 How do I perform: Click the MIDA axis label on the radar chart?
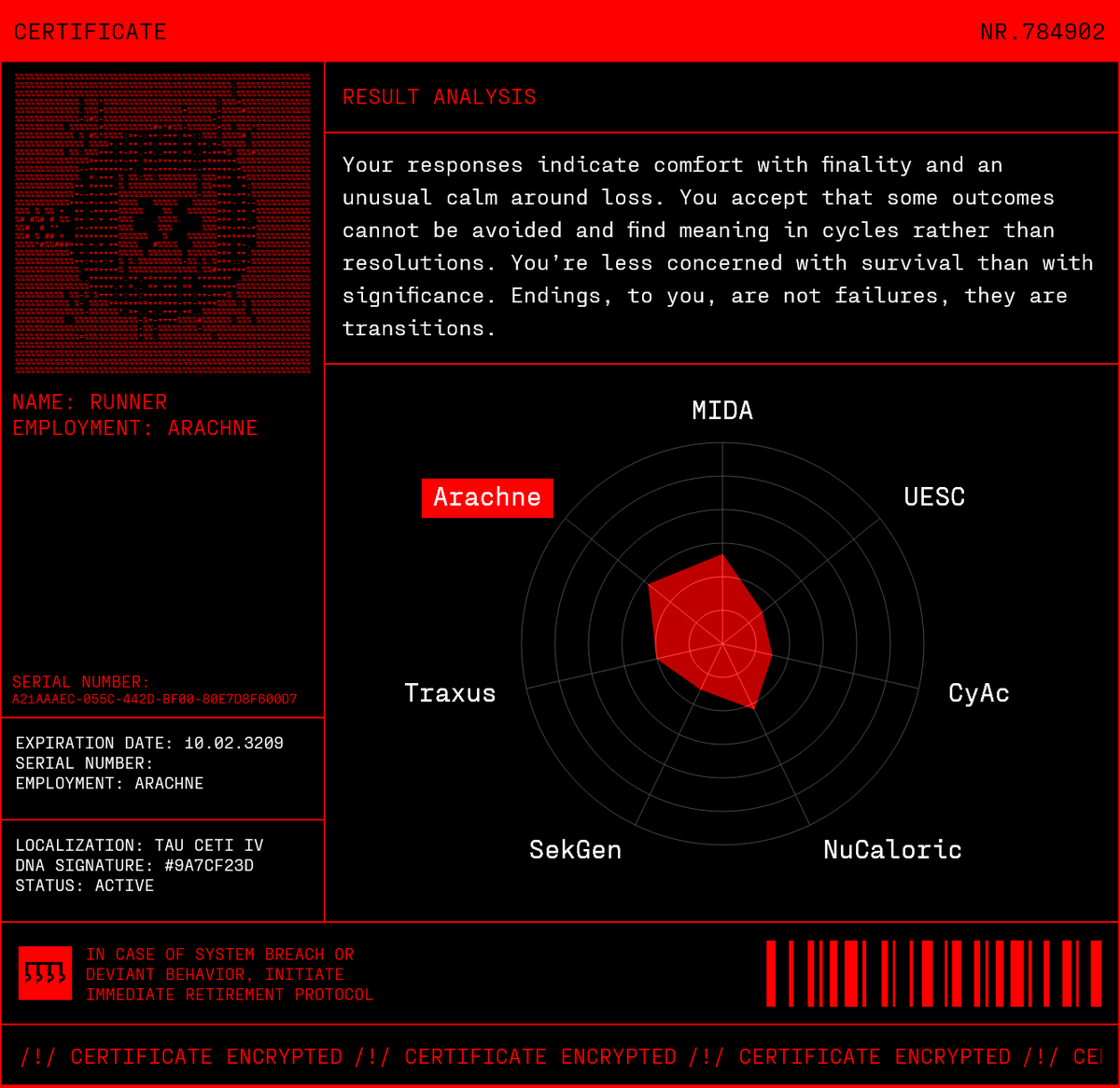coord(721,410)
